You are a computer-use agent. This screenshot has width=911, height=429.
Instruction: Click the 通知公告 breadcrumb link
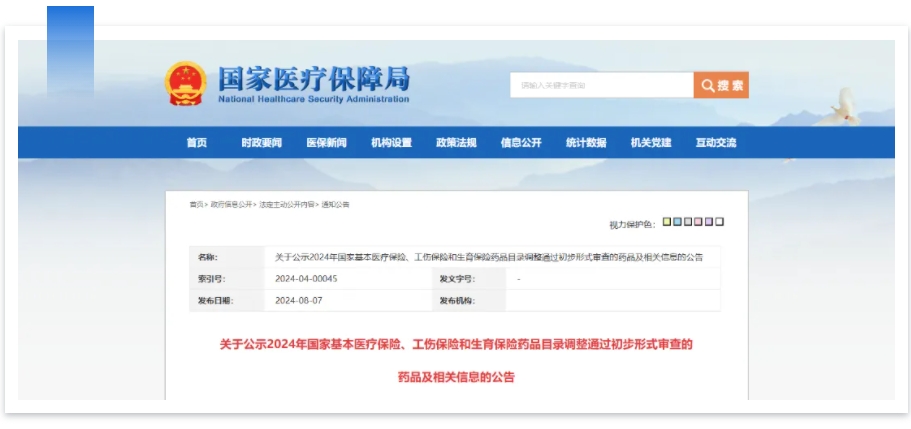[336, 204]
